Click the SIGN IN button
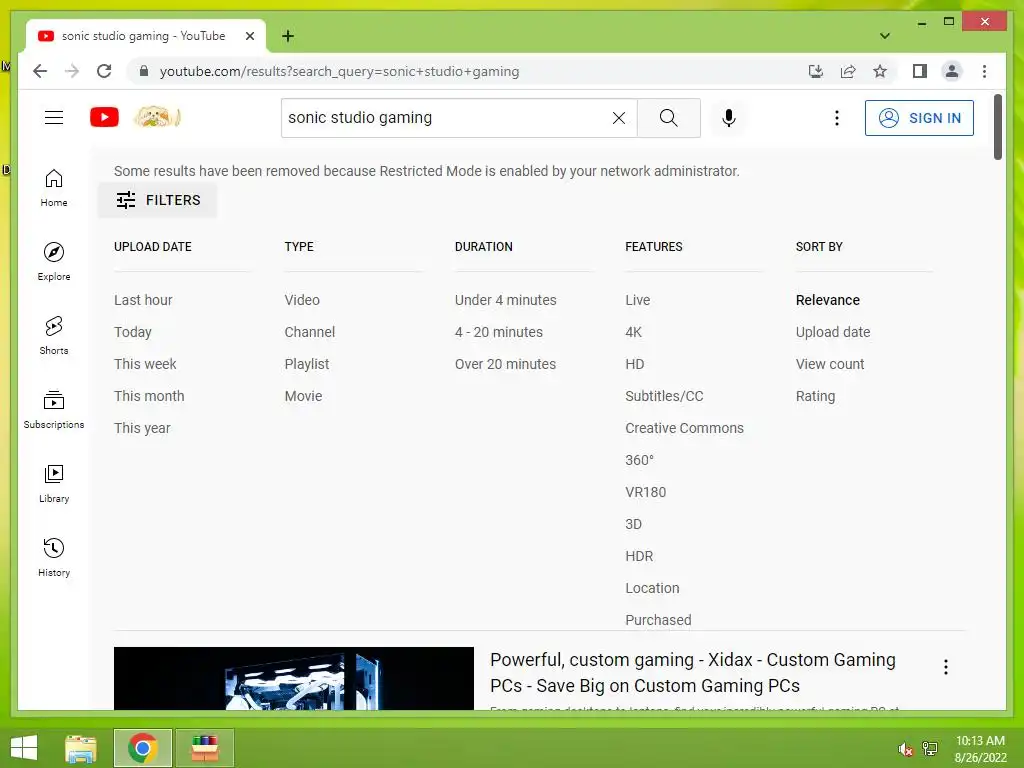 point(919,118)
